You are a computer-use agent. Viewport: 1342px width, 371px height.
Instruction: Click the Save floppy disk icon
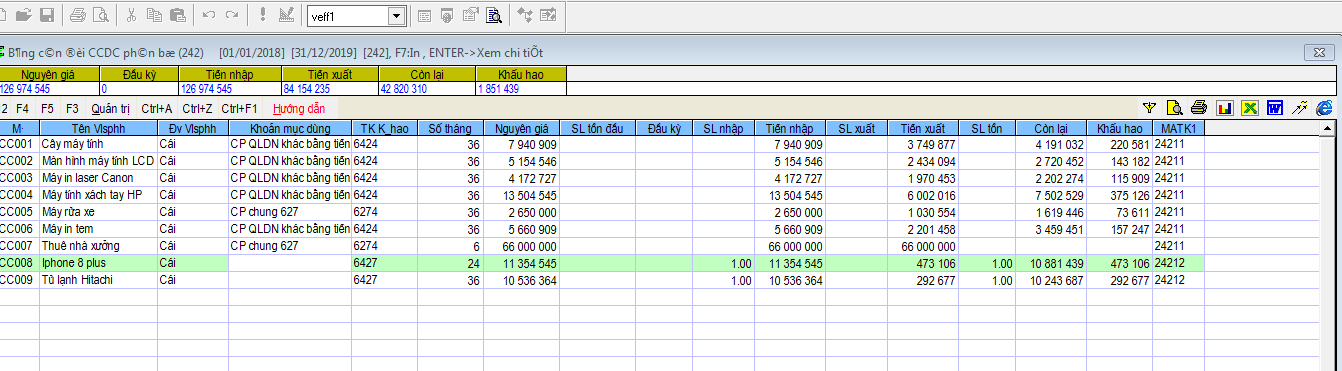(x=48, y=15)
